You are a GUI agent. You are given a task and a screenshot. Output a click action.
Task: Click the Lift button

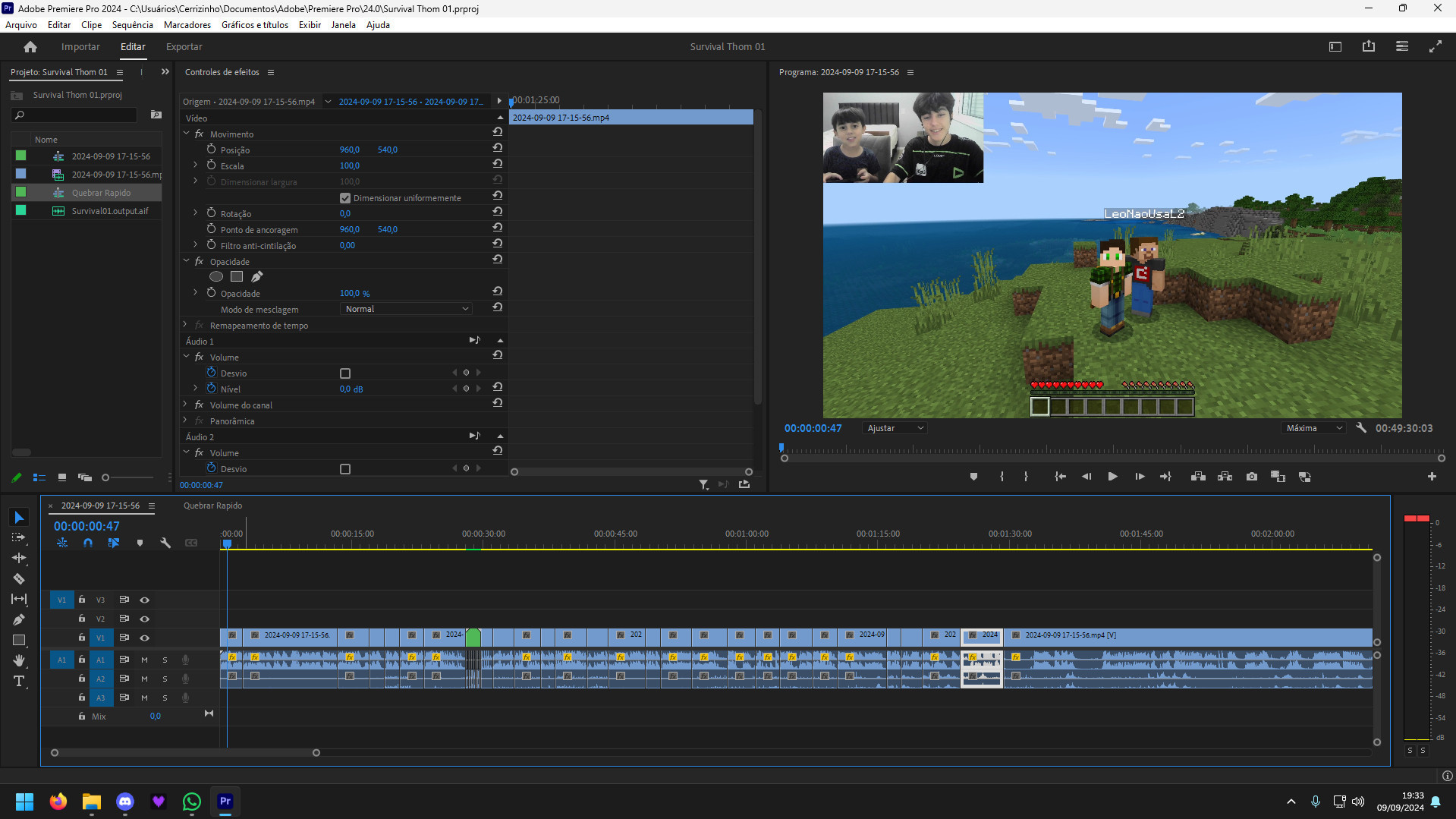(1198, 477)
